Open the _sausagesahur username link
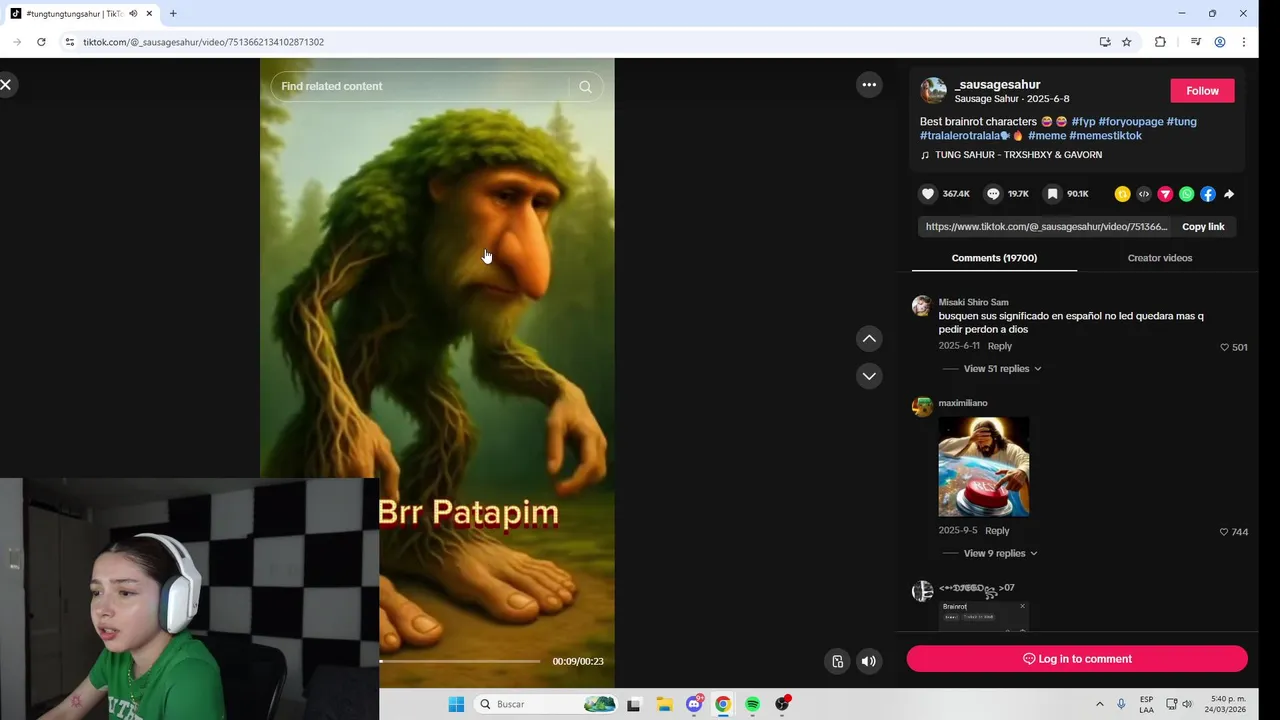 [997, 84]
